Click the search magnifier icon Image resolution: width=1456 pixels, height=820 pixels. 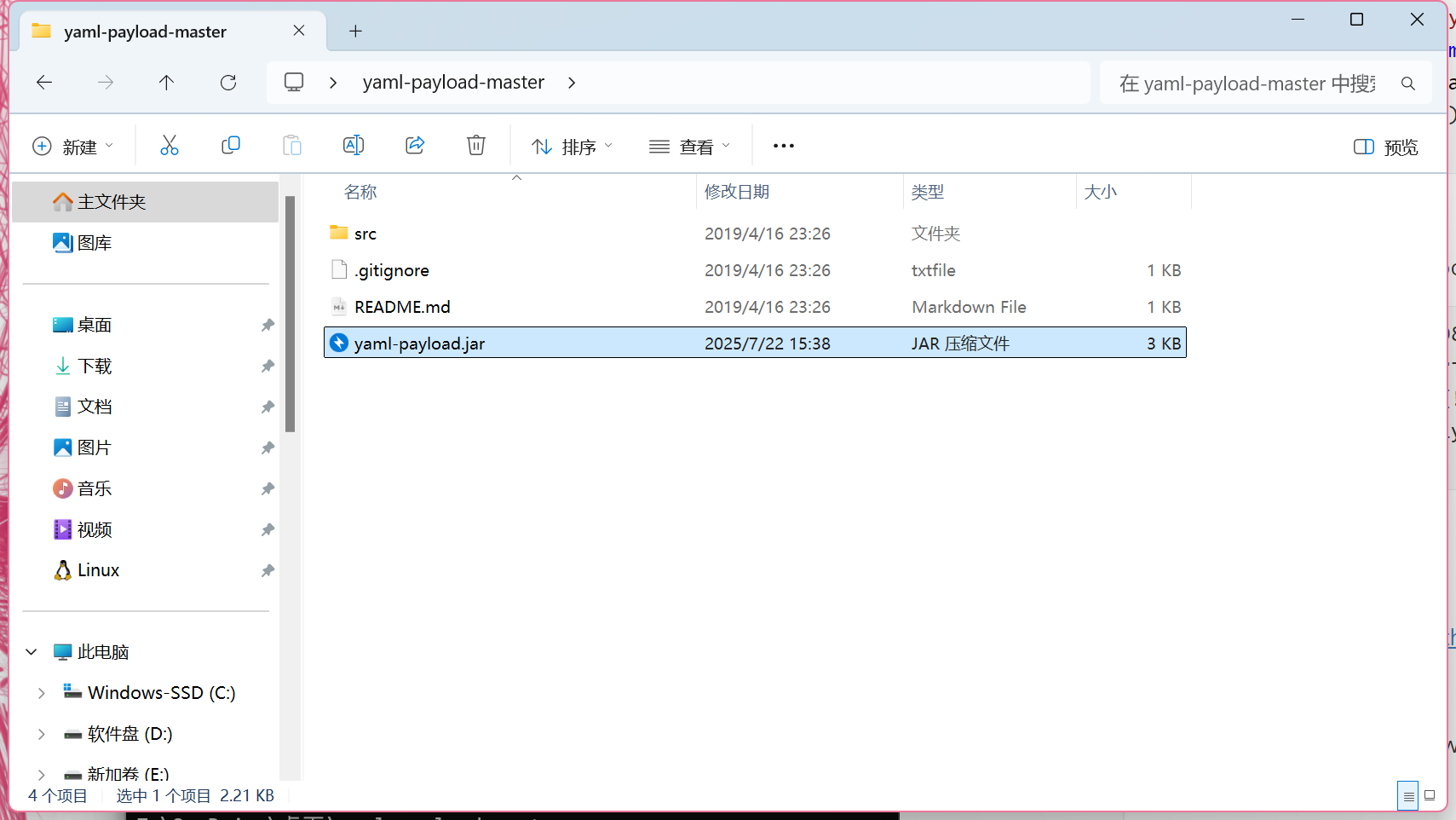(1408, 83)
